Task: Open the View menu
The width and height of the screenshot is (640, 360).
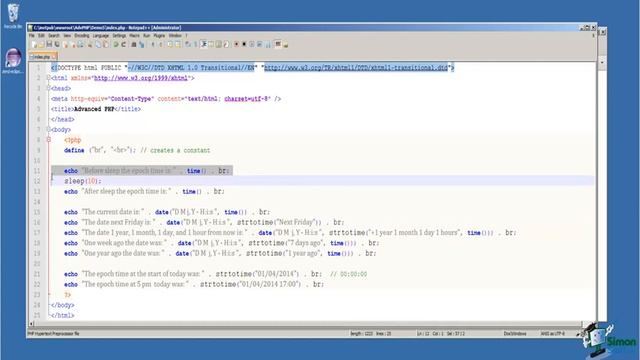Action: coord(67,36)
